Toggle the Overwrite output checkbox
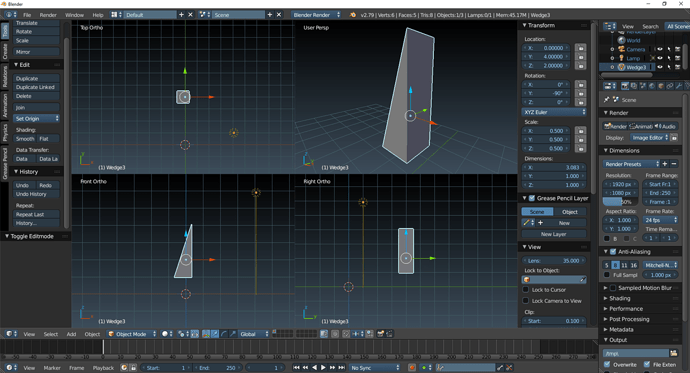The image size is (690, 373). [607, 364]
